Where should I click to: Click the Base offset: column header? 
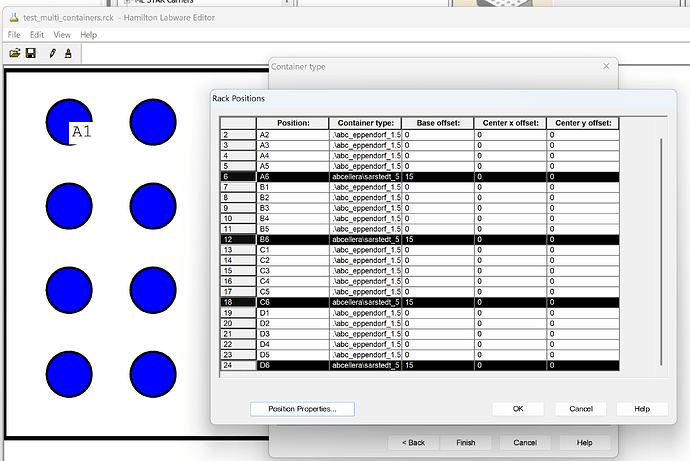tap(438, 123)
